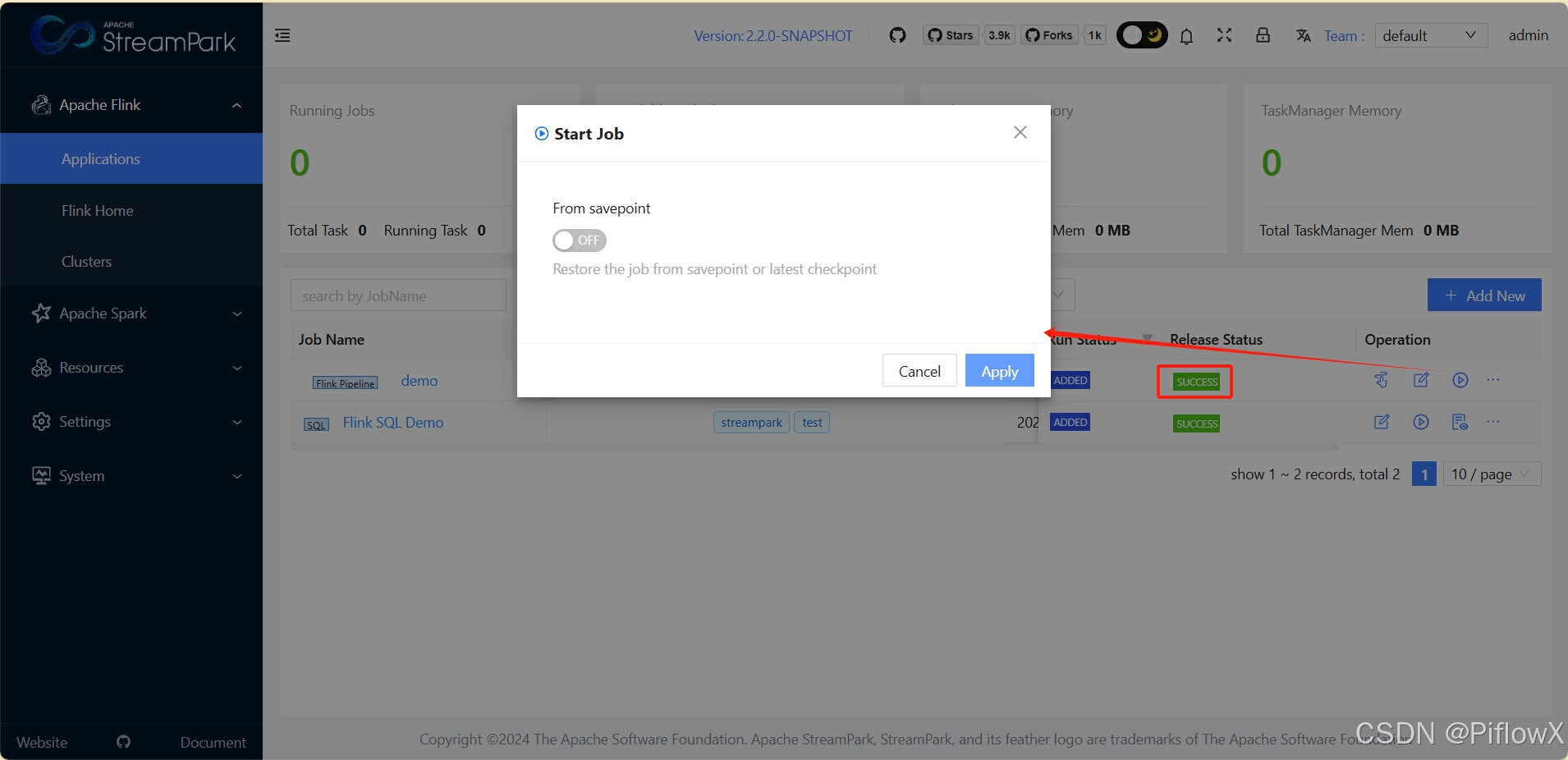Image resolution: width=1568 pixels, height=760 pixels.
Task: Open the notifications bell
Action: pyautogui.click(x=1186, y=36)
